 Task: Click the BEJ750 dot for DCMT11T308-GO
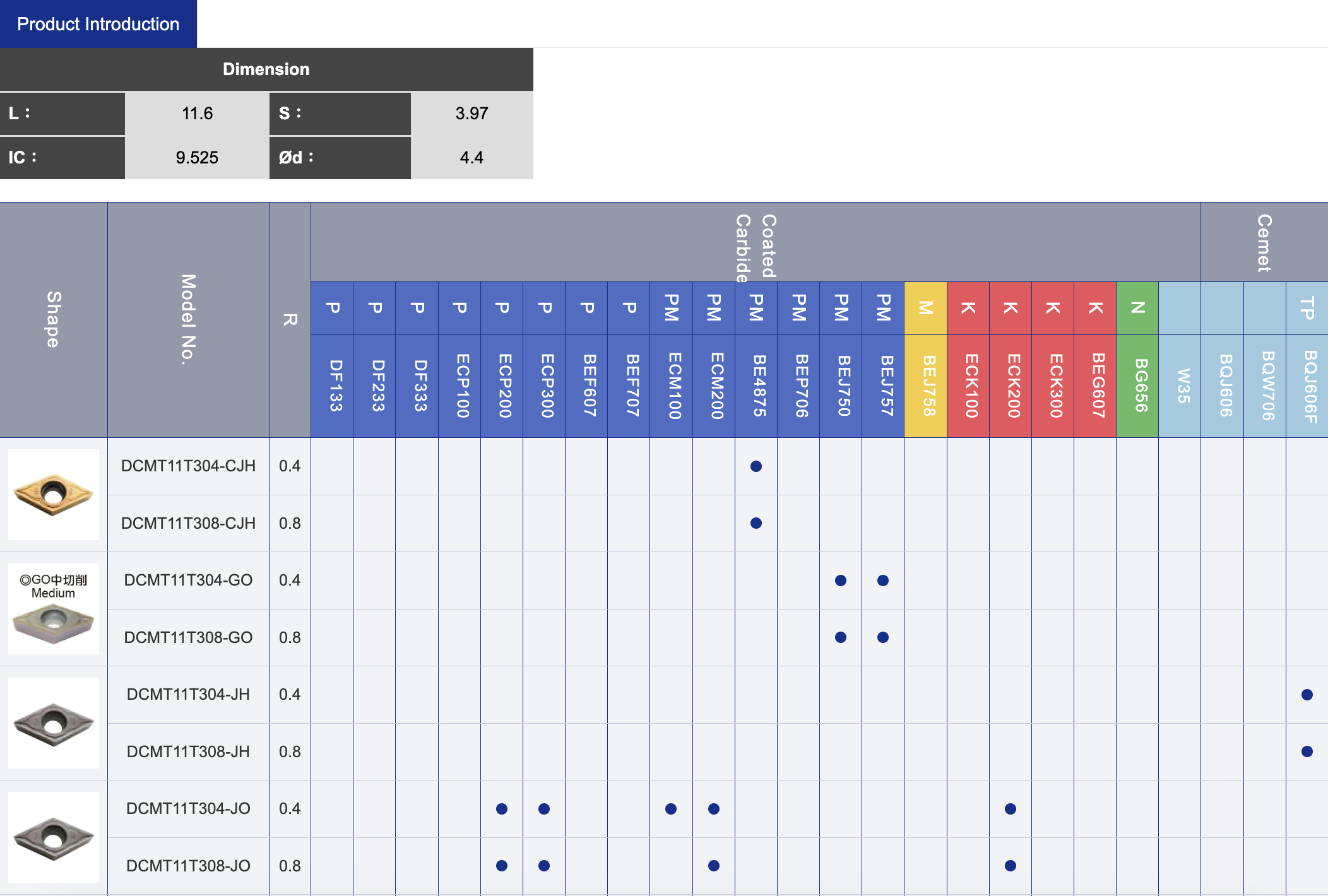(841, 637)
